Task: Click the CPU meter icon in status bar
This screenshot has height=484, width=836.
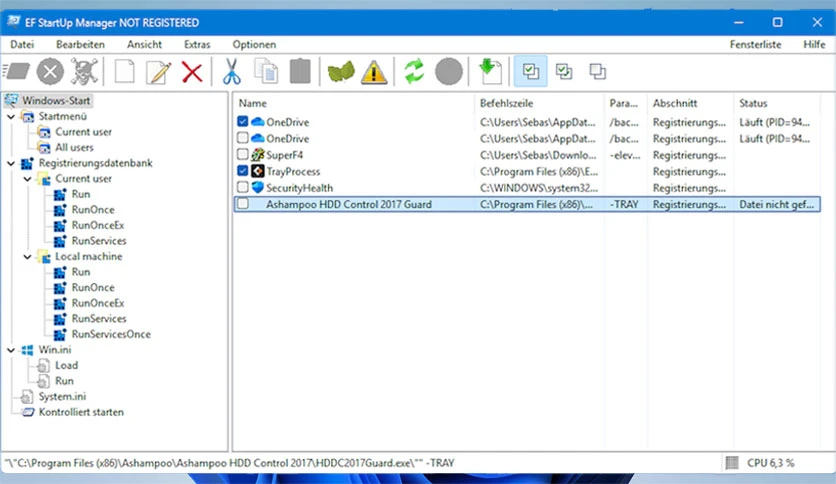Action: pyautogui.click(x=732, y=463)
